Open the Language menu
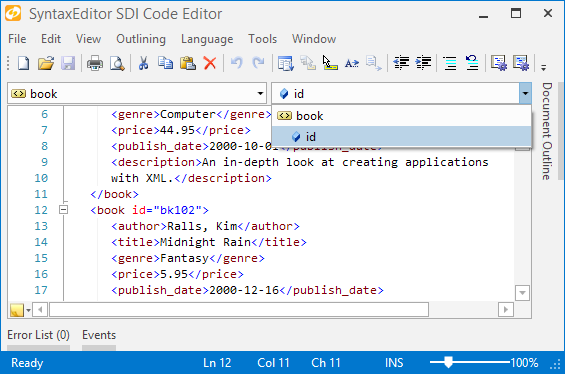 pos(207,39)
